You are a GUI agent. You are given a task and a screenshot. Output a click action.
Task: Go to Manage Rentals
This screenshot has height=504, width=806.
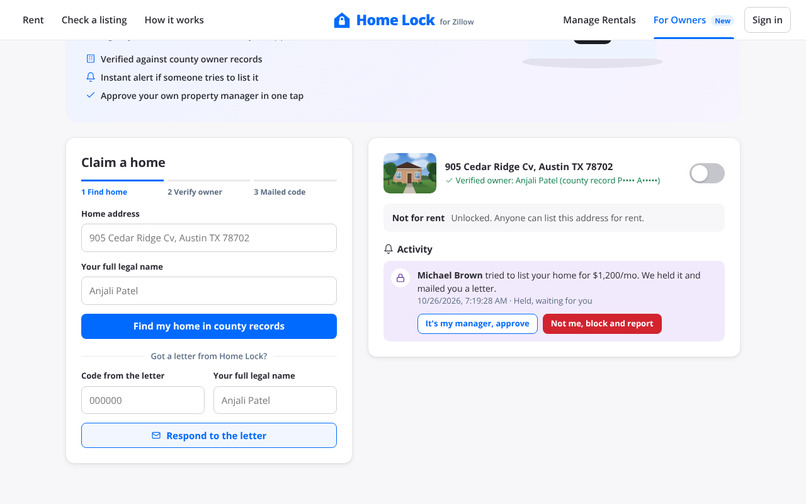tap(599, 20)
